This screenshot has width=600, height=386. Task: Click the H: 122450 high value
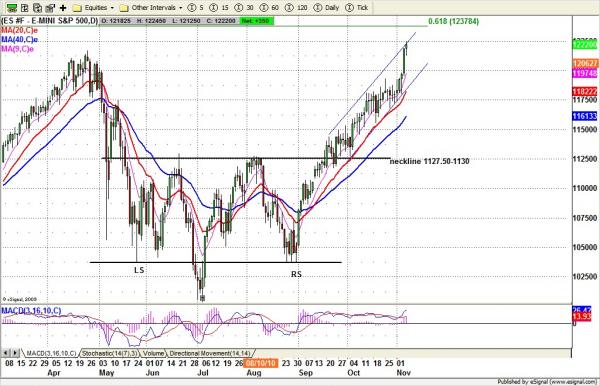pyautogui.click(x=151, y=21)
